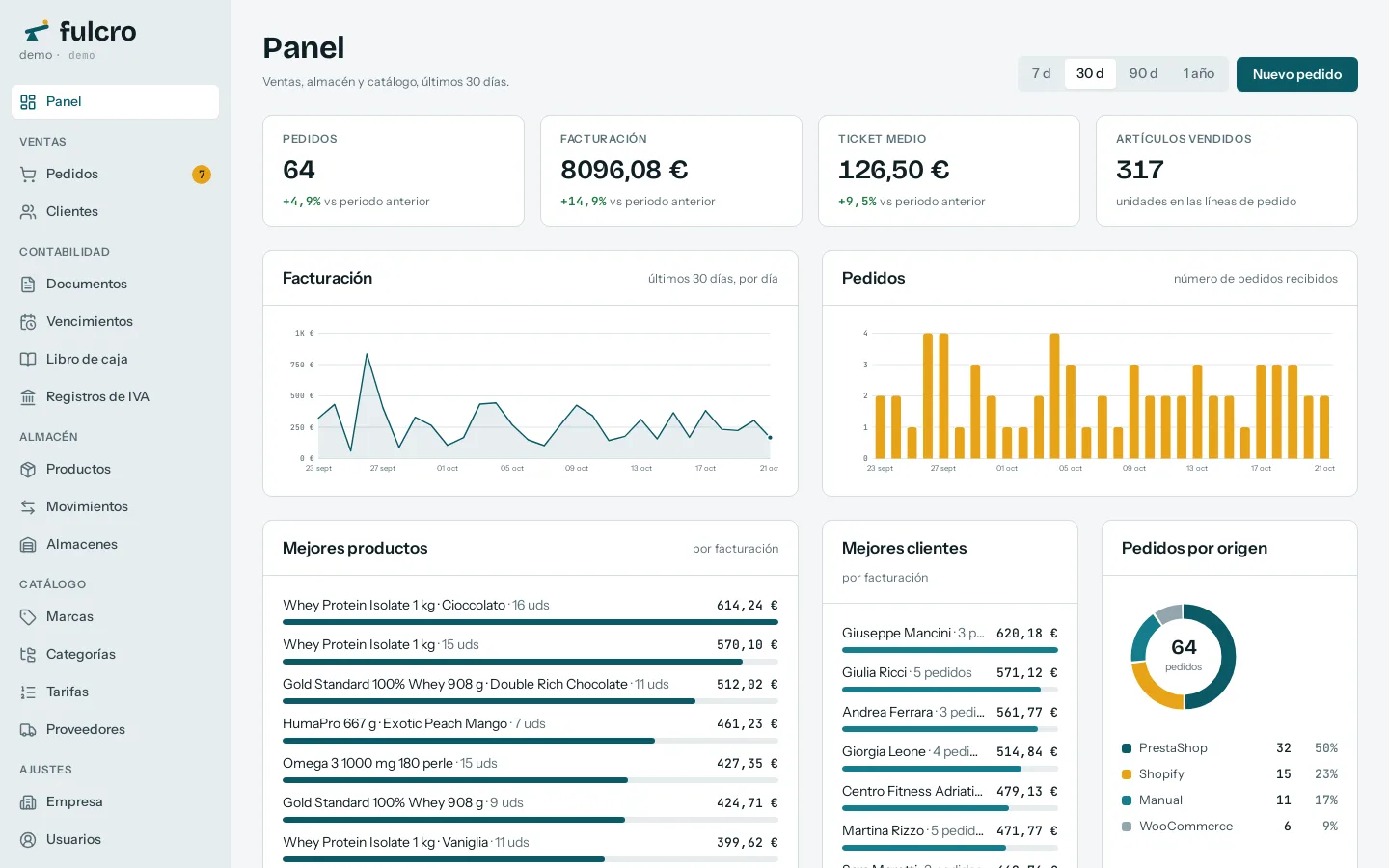The width and height of the screenshot is (1389, 868).
Task: Click the Empresa building icon
Action: tap(28, 802)
